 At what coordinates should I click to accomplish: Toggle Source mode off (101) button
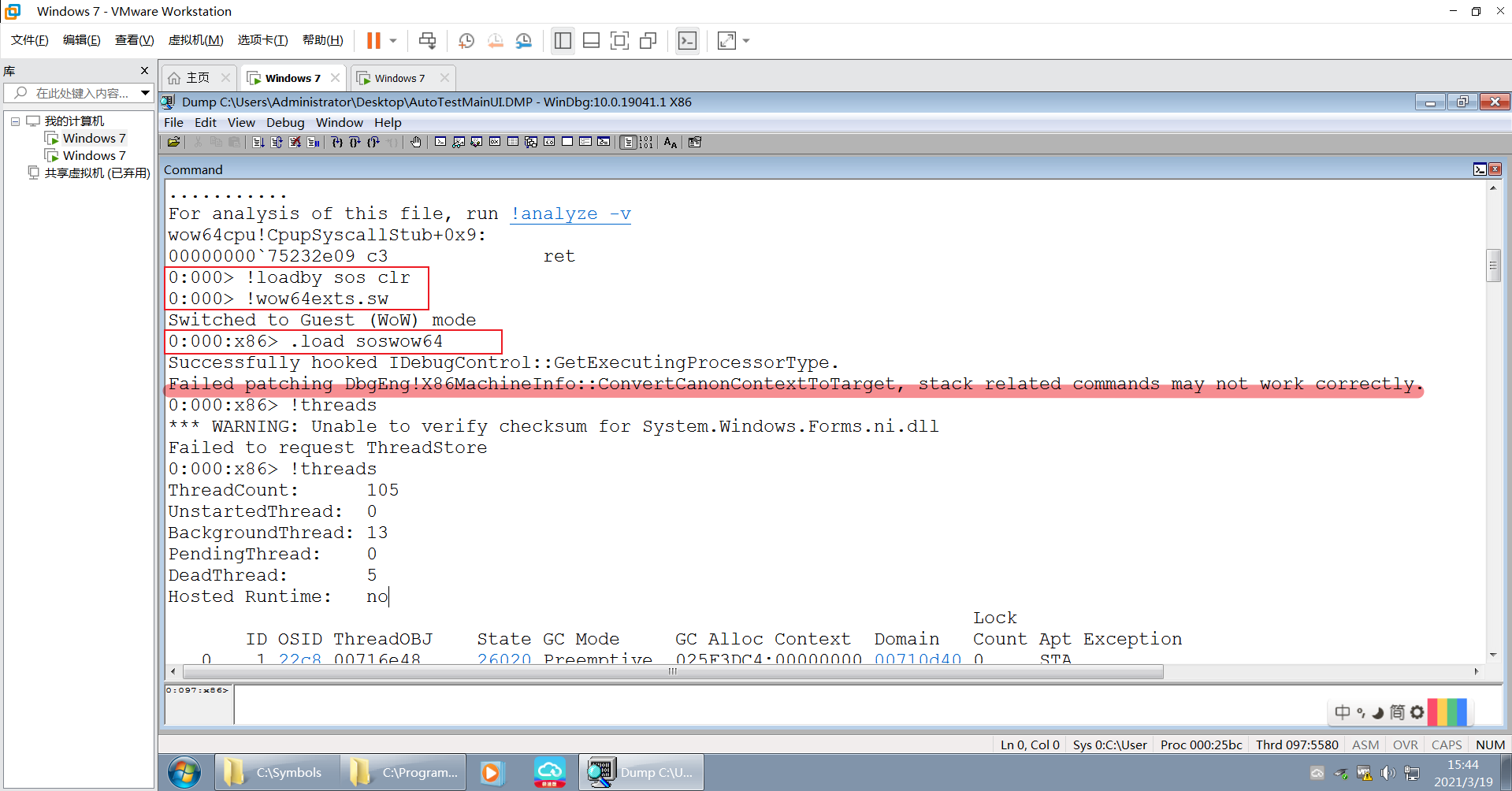tap(646, 143)
